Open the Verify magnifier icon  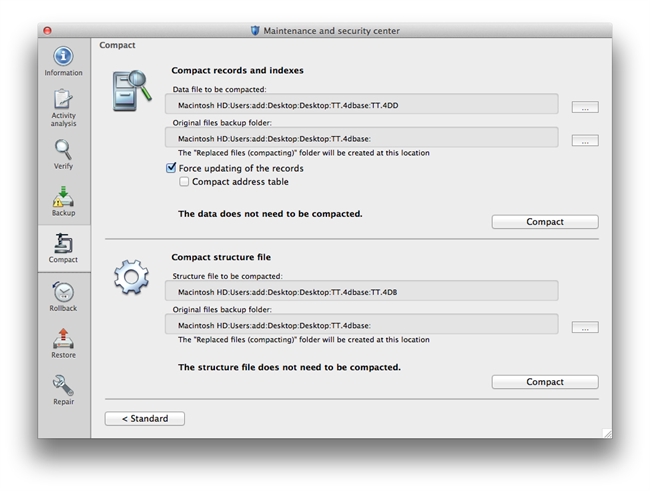63,151
